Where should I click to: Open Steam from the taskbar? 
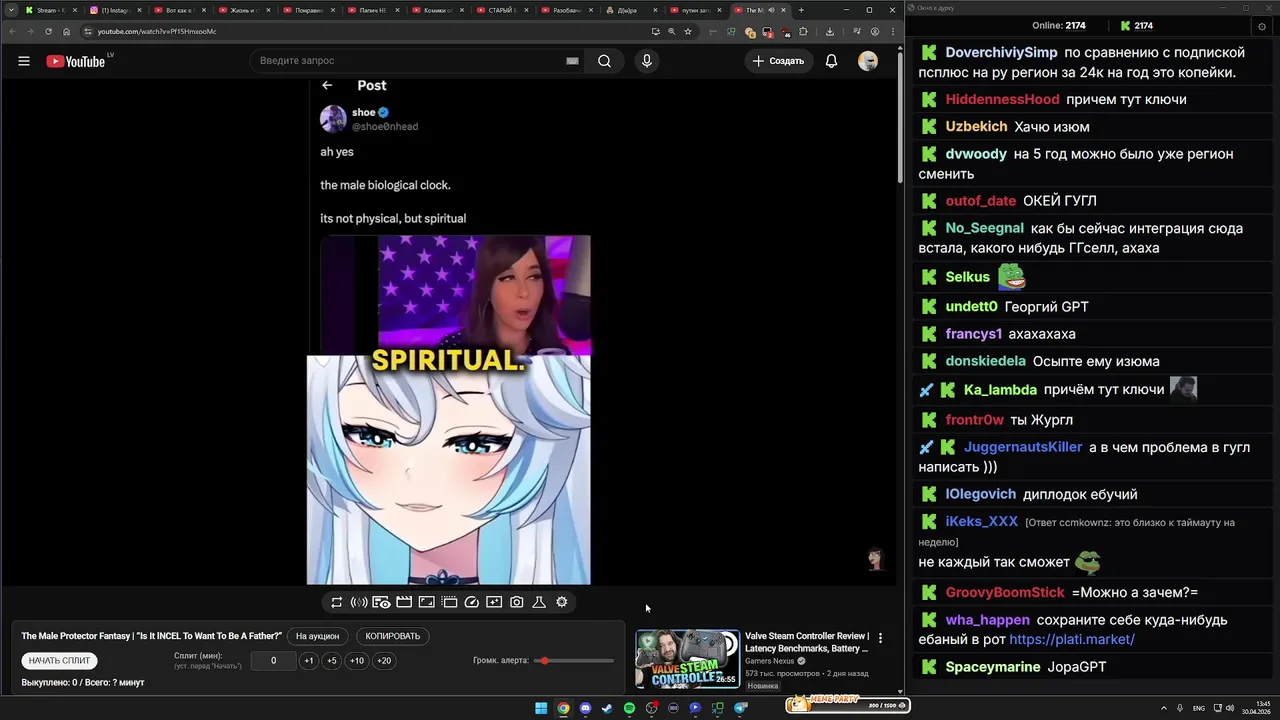(607, 708)
